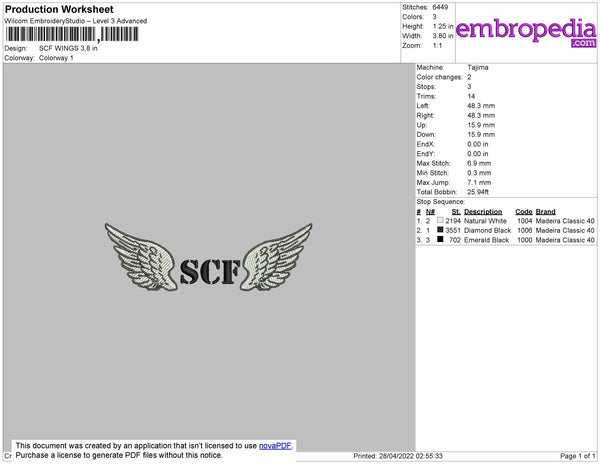Image resolution: width=600 pixels, height=464 pixels.
Task: Click the printed date '28/04/2022 02:55:33'
Action: tap(411, 456)
